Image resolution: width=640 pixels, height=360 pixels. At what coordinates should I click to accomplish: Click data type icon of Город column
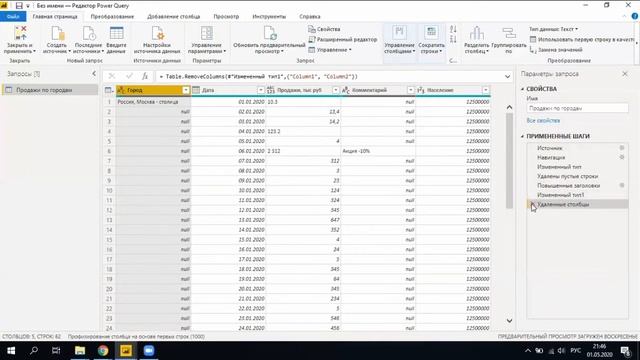(x=121, y=90)
